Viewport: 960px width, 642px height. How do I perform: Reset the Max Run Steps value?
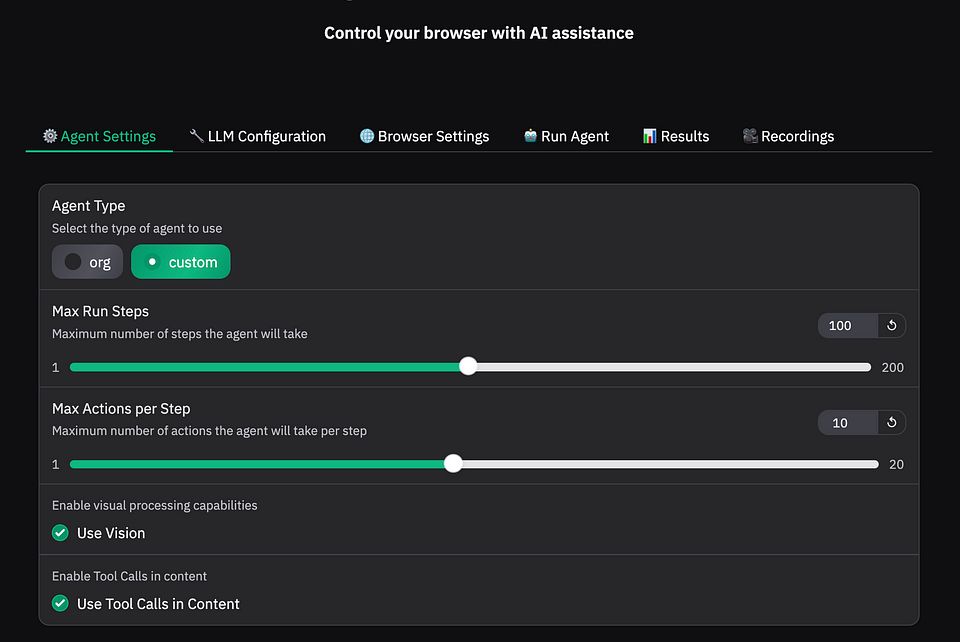891,325
